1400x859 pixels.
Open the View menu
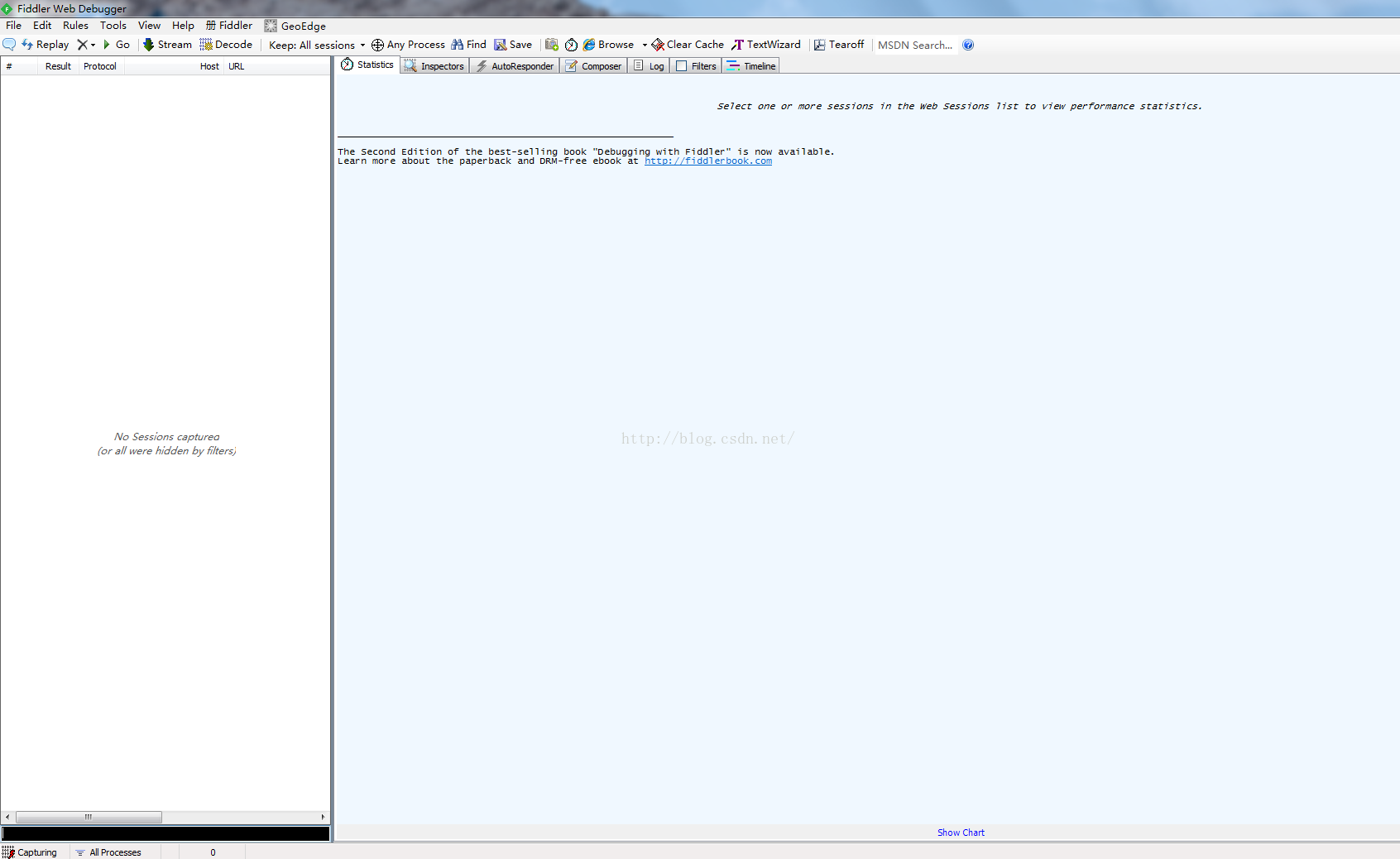tap(149, 26)
